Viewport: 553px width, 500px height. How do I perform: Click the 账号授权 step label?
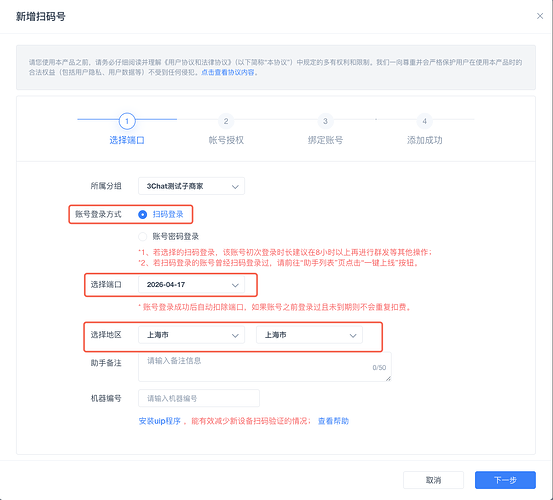[226, 140]
